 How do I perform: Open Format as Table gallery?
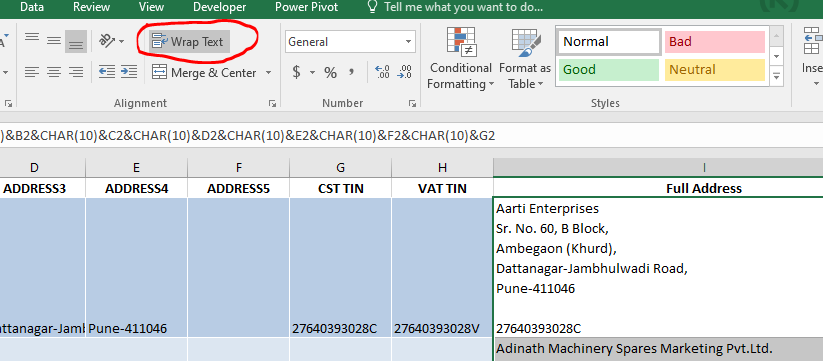point(524,58)
